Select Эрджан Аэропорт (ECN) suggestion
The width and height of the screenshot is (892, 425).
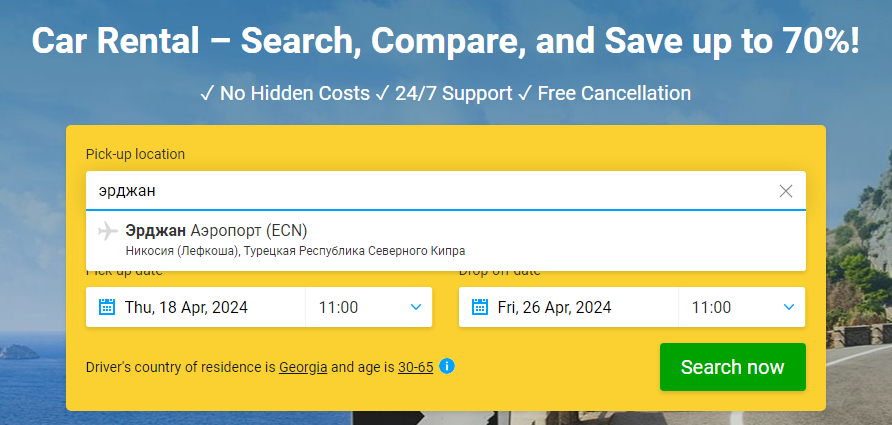[x=216, y=231]
